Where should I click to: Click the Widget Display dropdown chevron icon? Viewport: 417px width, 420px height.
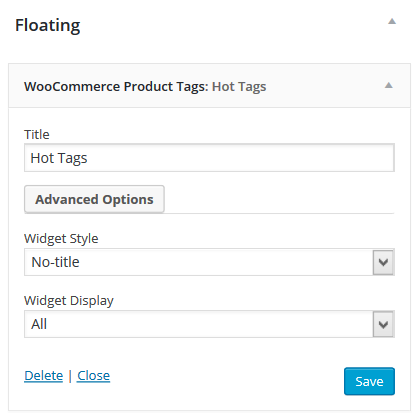click(x=383, y=324)
